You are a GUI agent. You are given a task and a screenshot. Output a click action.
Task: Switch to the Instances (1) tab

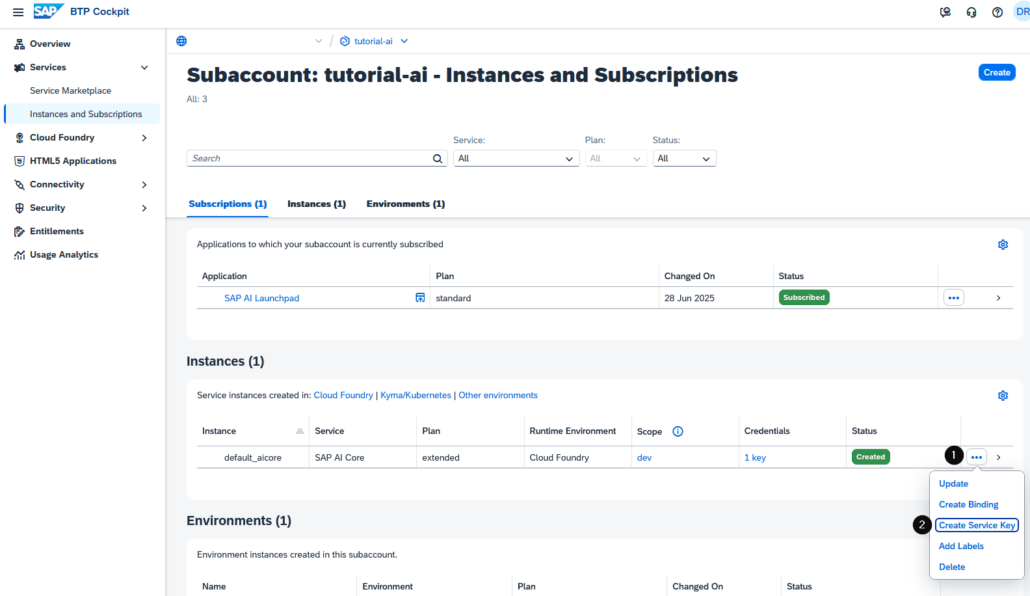click(317, 204)
